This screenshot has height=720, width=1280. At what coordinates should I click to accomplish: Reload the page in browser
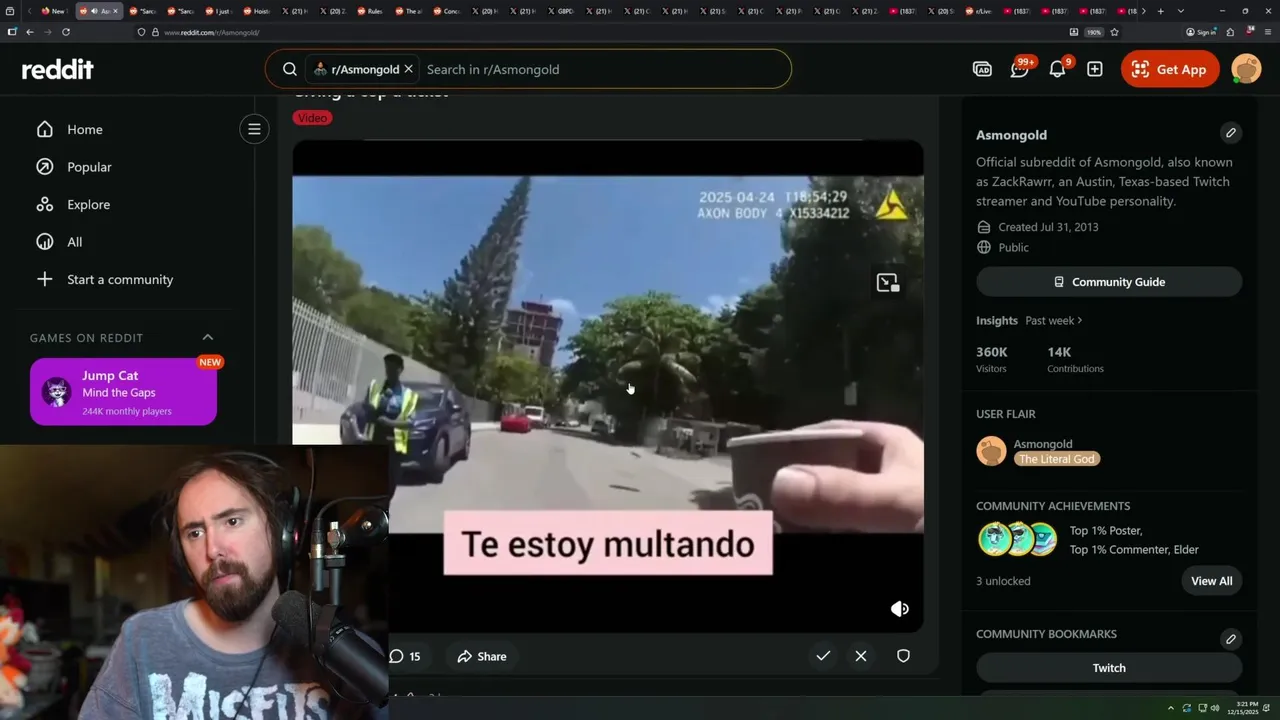(x=66, y=32)
